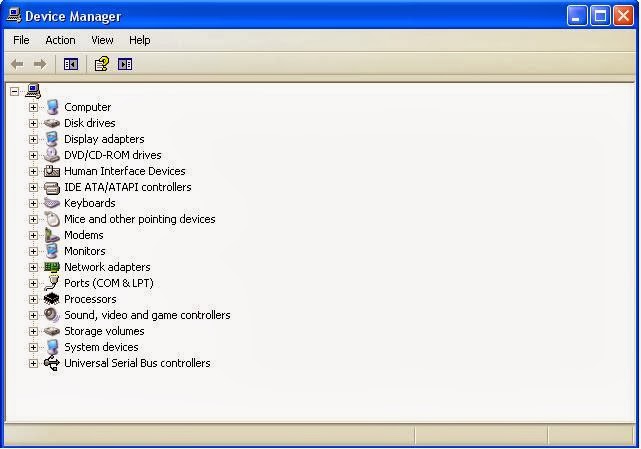641x449 pixels.
Task: Expand the Keyboards category
Action: (33, 203)
